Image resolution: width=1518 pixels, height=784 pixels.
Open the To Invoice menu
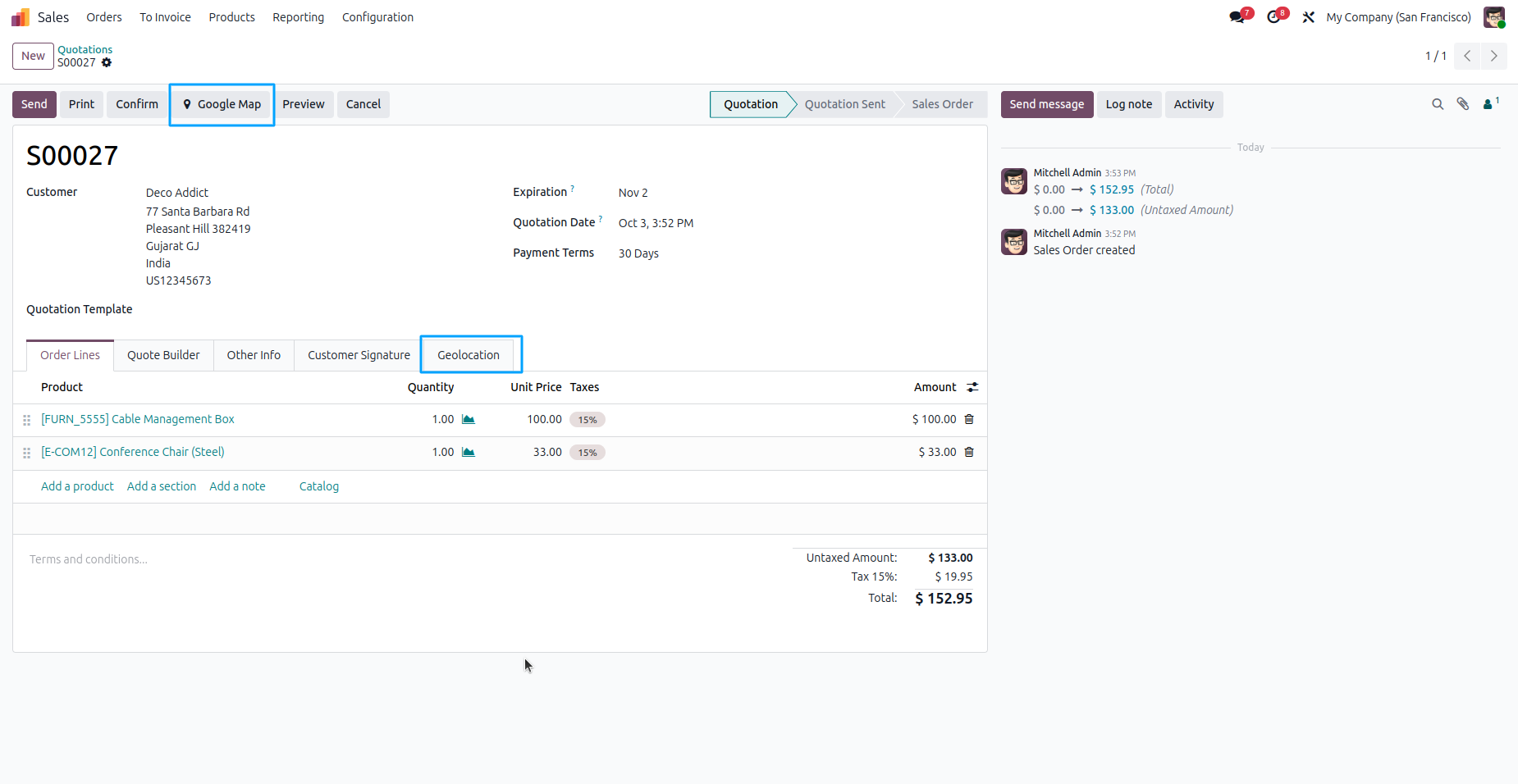coord(165,17)
